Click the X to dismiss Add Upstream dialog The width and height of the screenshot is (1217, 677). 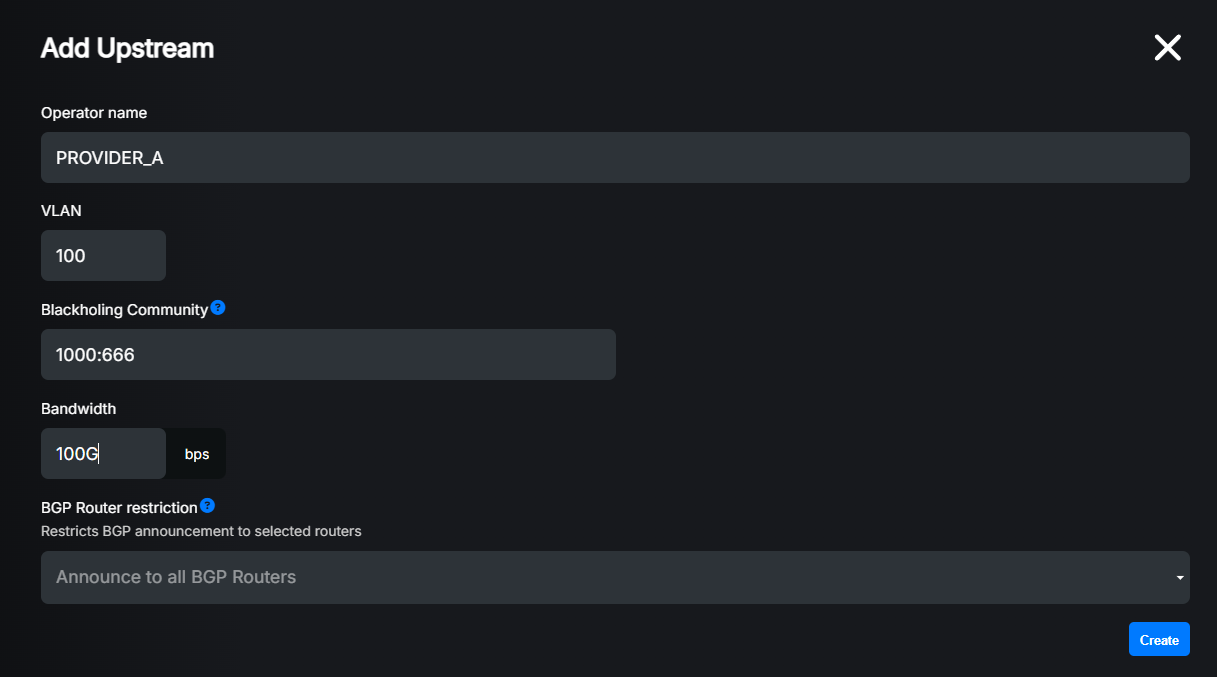pos(1167,47)
